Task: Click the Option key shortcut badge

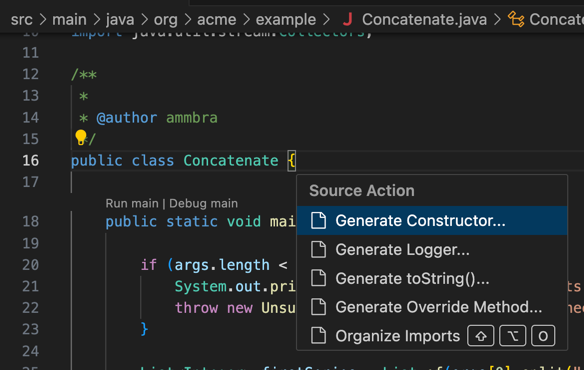Action: pyautogui.click(x=512, y=336)
